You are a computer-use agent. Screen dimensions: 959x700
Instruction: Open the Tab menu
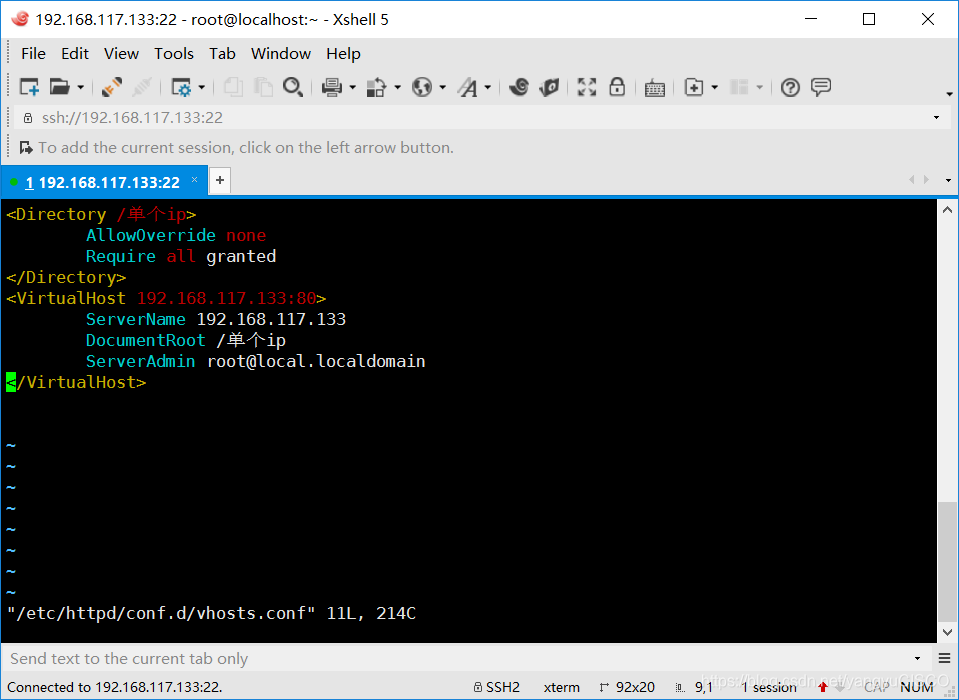click(x=222, y=54)
